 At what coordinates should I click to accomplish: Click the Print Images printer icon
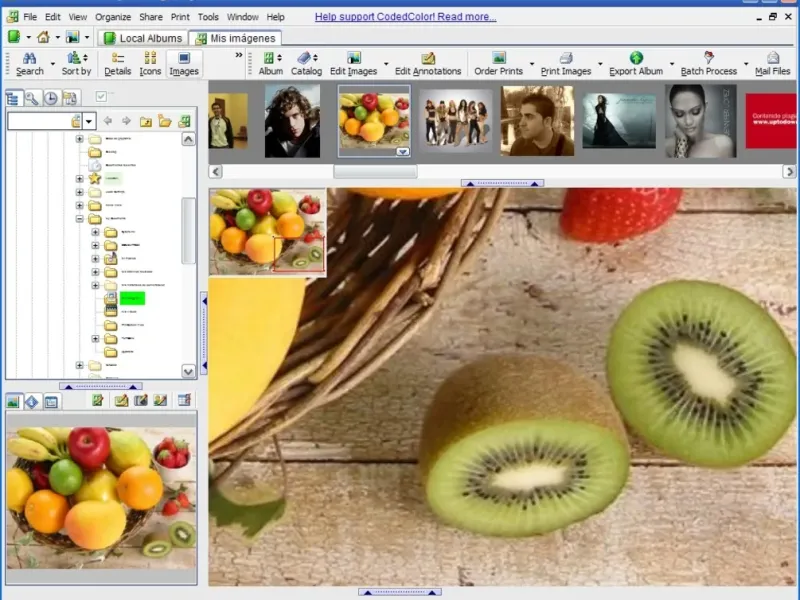566,58
